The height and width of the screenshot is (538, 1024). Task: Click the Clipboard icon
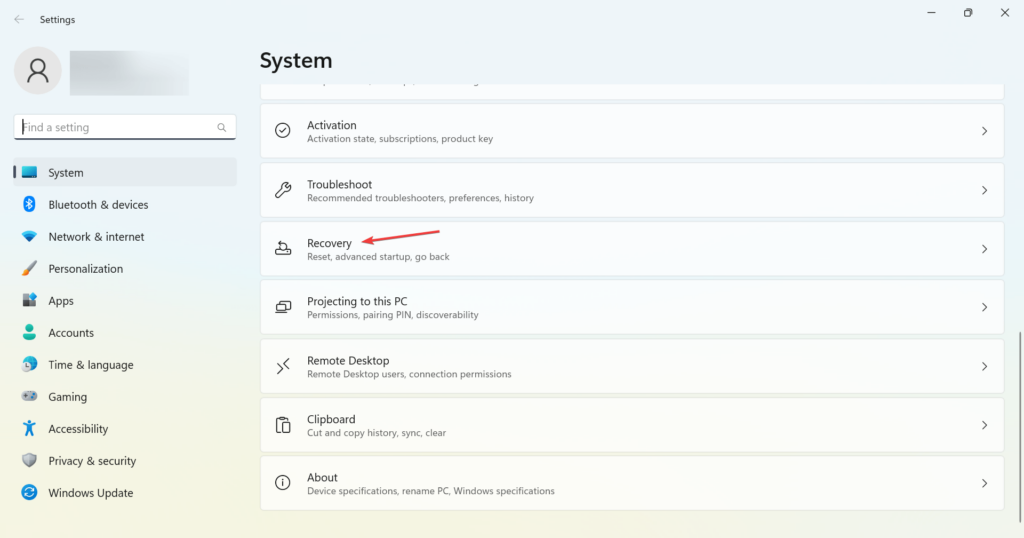point(283,425)
